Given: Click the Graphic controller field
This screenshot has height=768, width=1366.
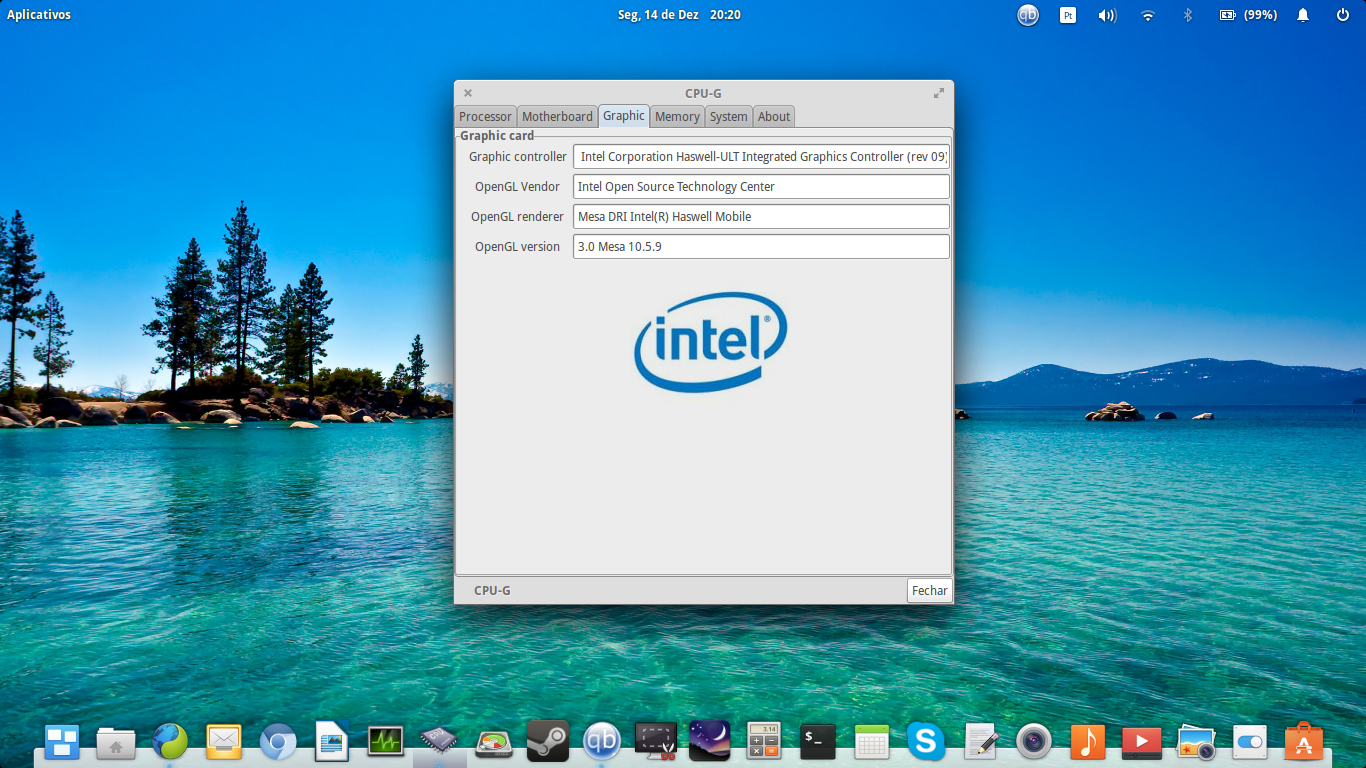Looking at the screenshot, I should pos(761,157).
